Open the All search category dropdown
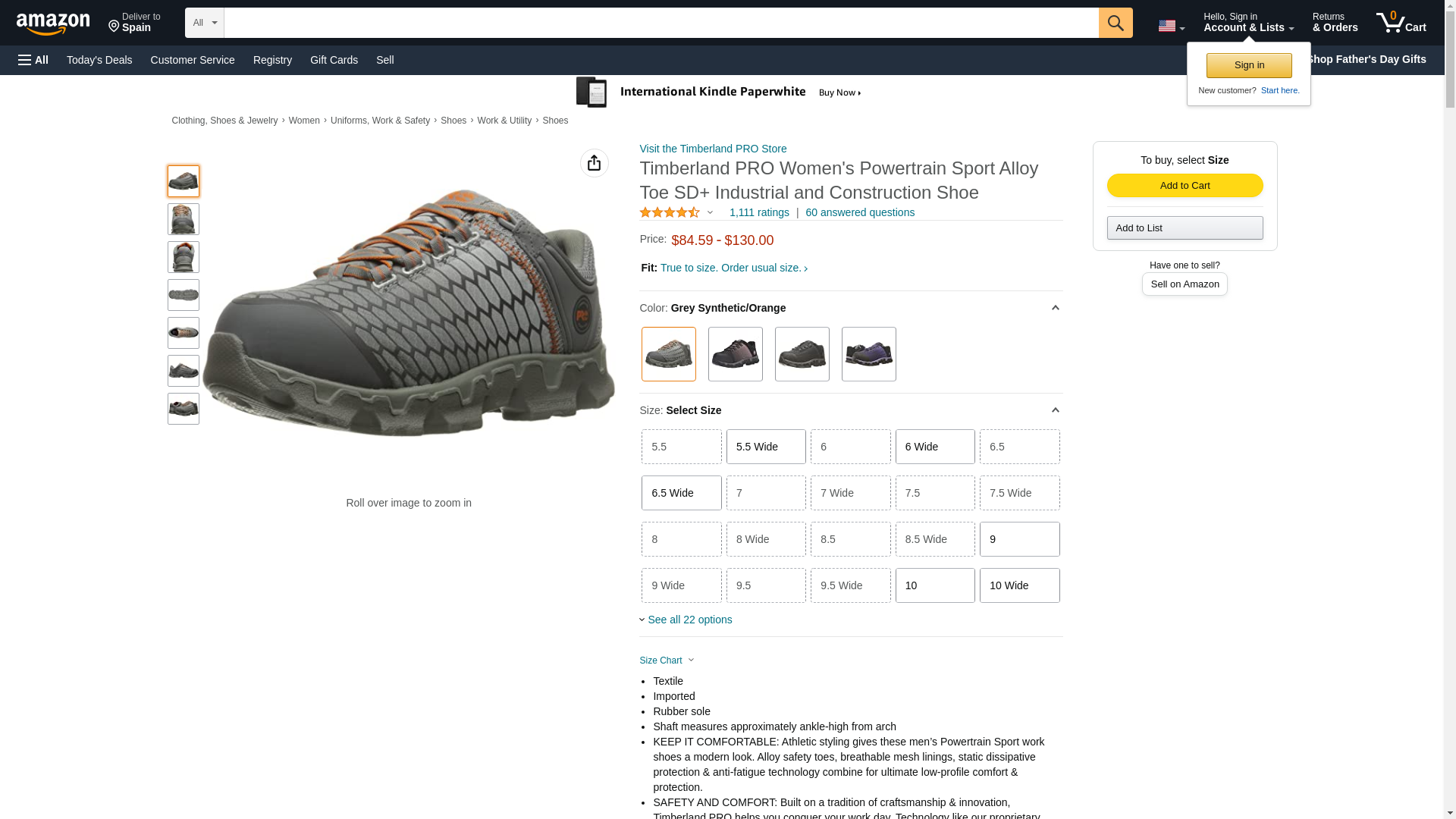1456x819 pixels. tap(204, 23)
